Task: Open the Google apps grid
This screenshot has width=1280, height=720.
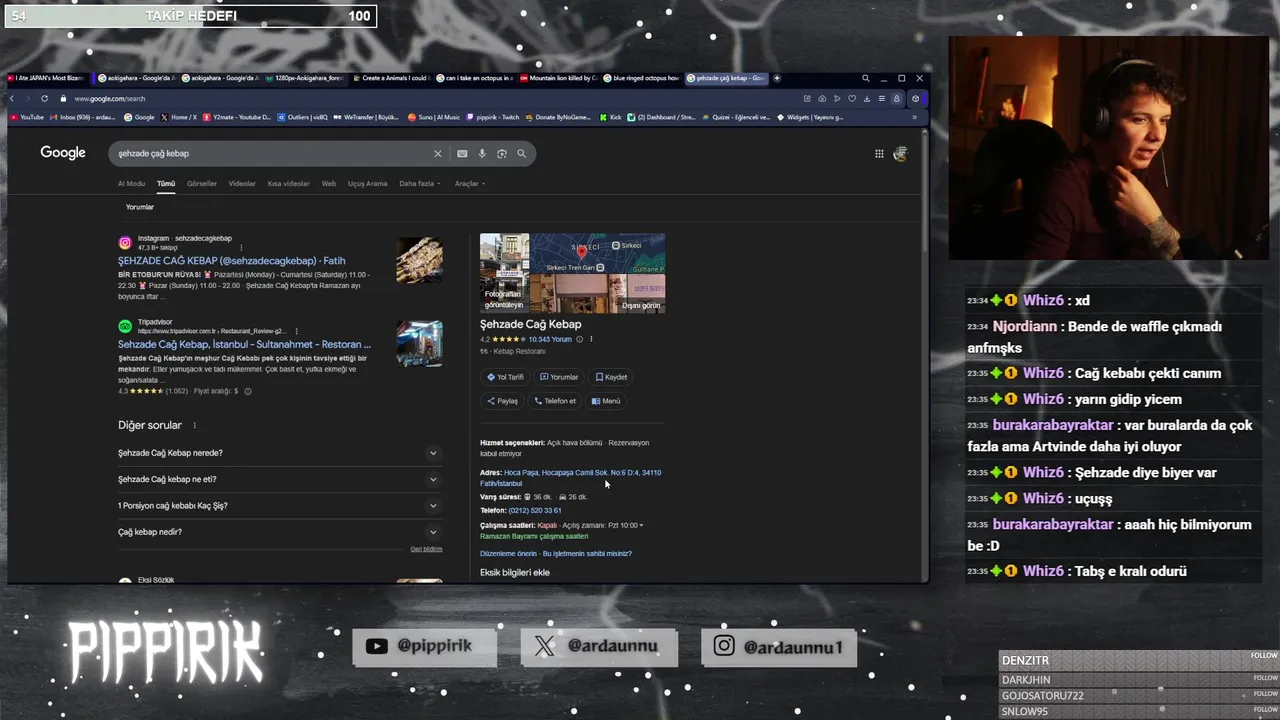Action: [x=879, y=153]
